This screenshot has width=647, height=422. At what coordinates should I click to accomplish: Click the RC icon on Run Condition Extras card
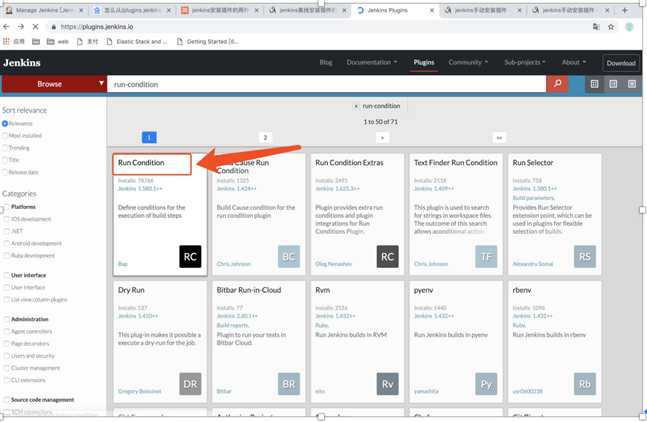pos(387,257)
